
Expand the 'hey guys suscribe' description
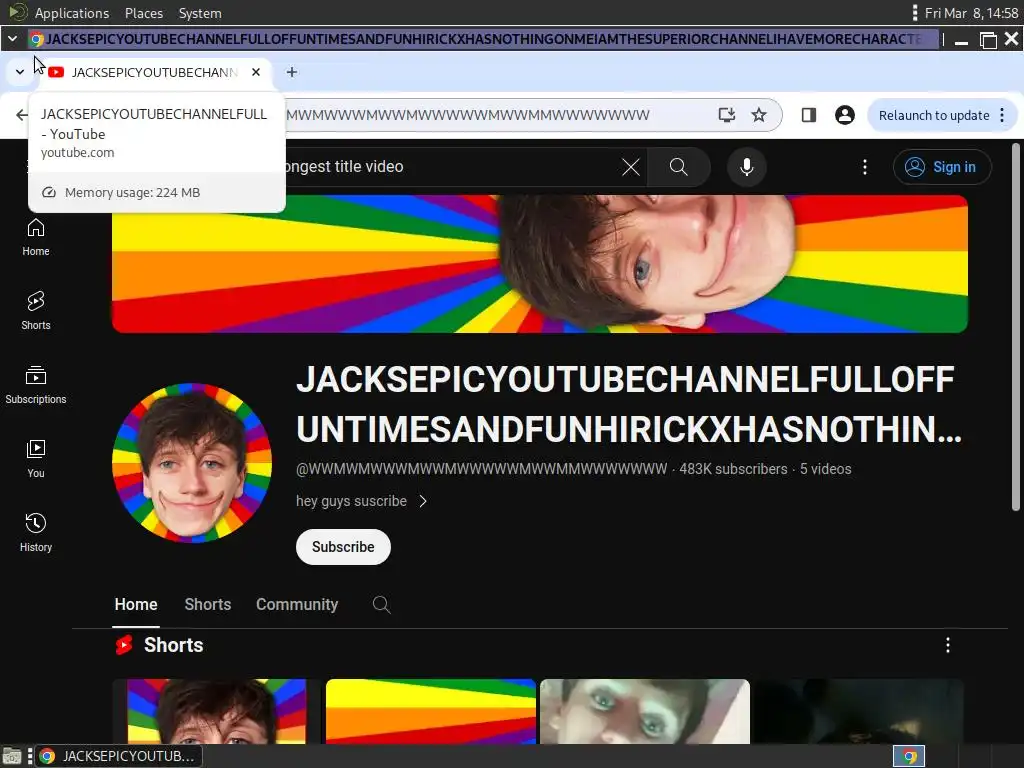(x=361, y=501)
